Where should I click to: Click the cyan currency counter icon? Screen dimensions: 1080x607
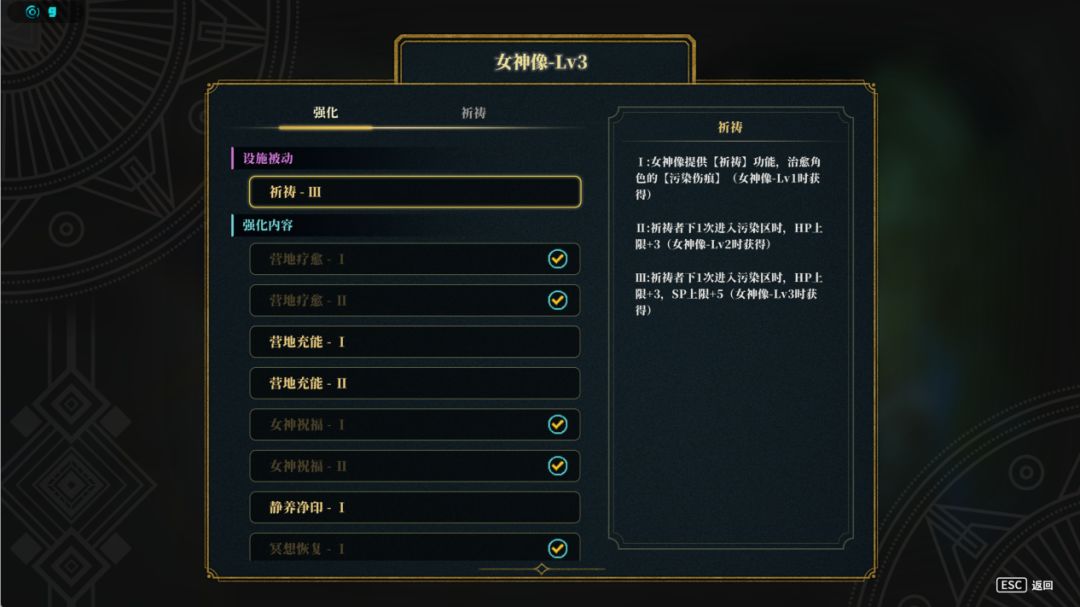(52, 12)
